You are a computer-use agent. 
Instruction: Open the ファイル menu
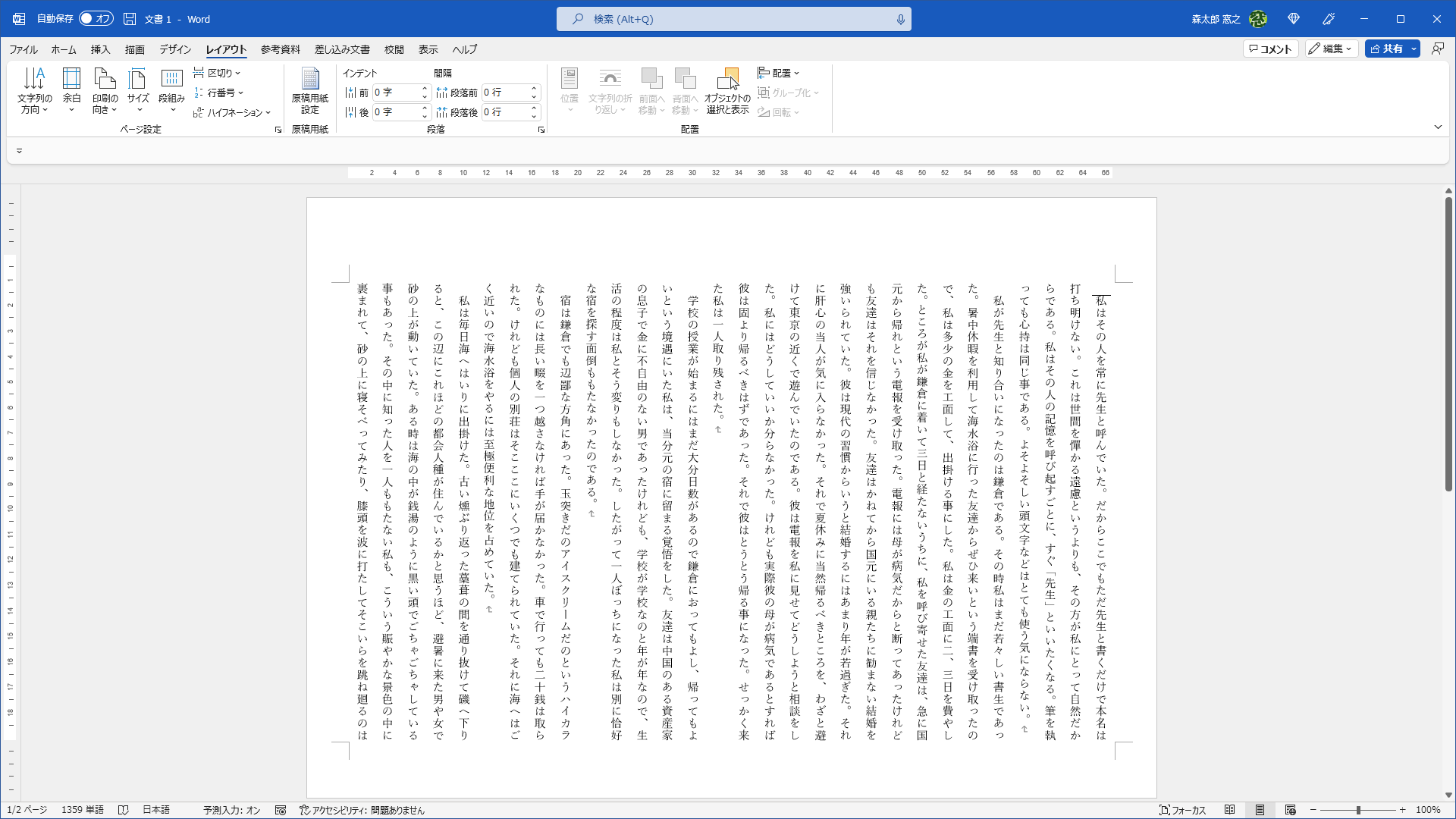click(23, 49)
